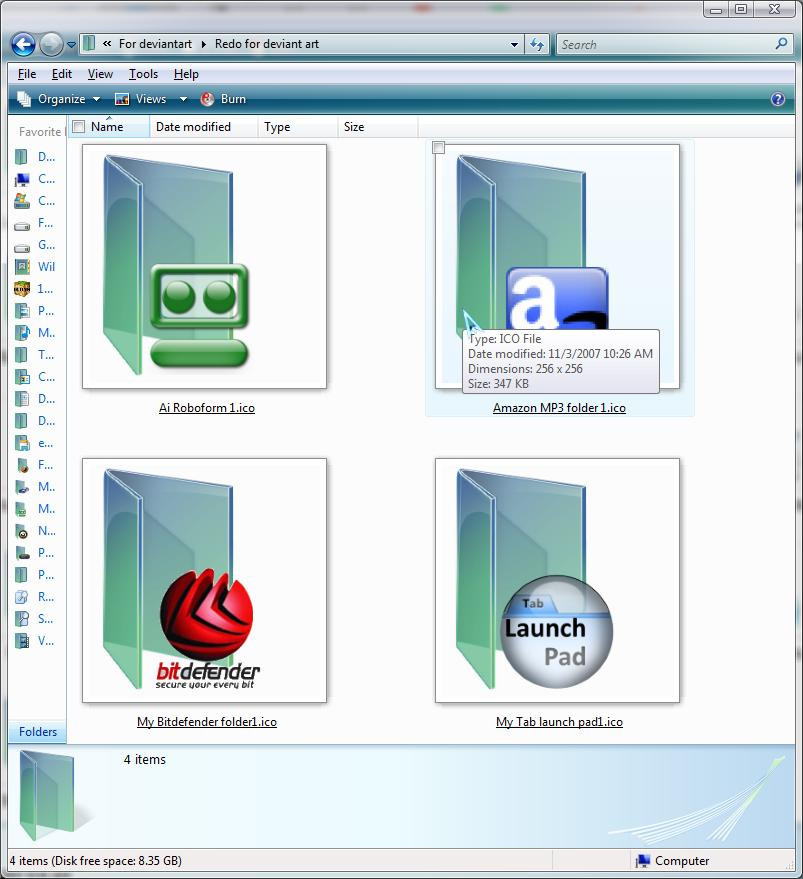
Task: Click into the Search input field
Action: click(x=664, y=44)
